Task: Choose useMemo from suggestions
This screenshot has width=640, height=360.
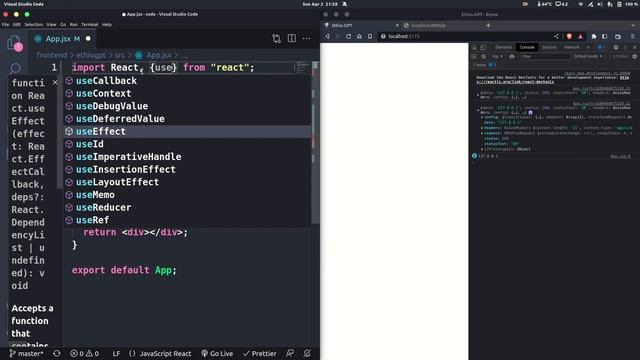Action: pos(187,195)
